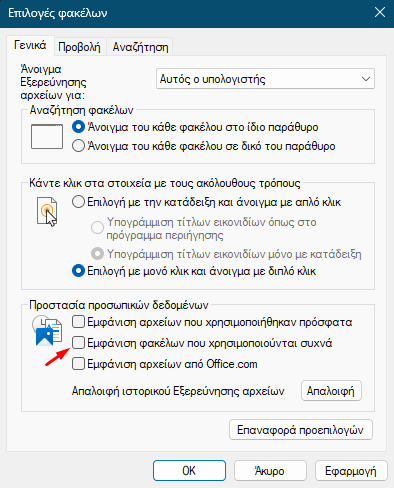This screenshot has height=488, width=394.
Task: Open the Αυτός ο υπολογιστής dropdown
Action: click(265, 79)
